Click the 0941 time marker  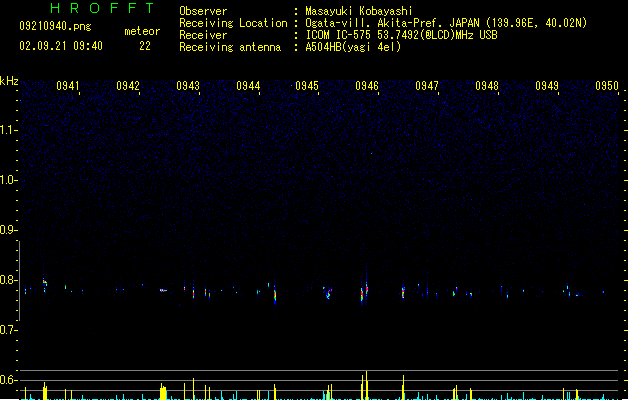click(x=68, y=86)
